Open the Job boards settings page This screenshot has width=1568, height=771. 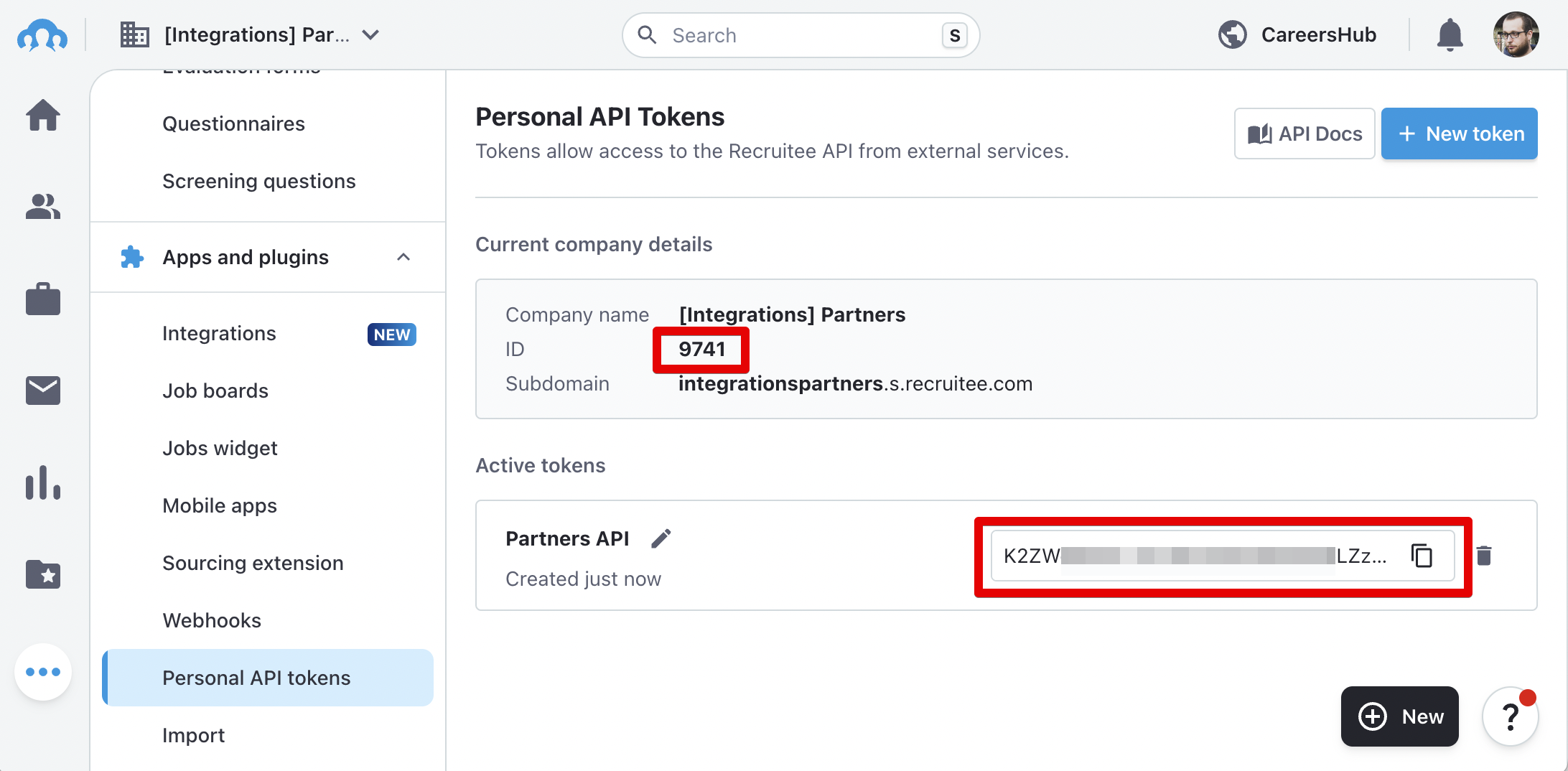215,391
